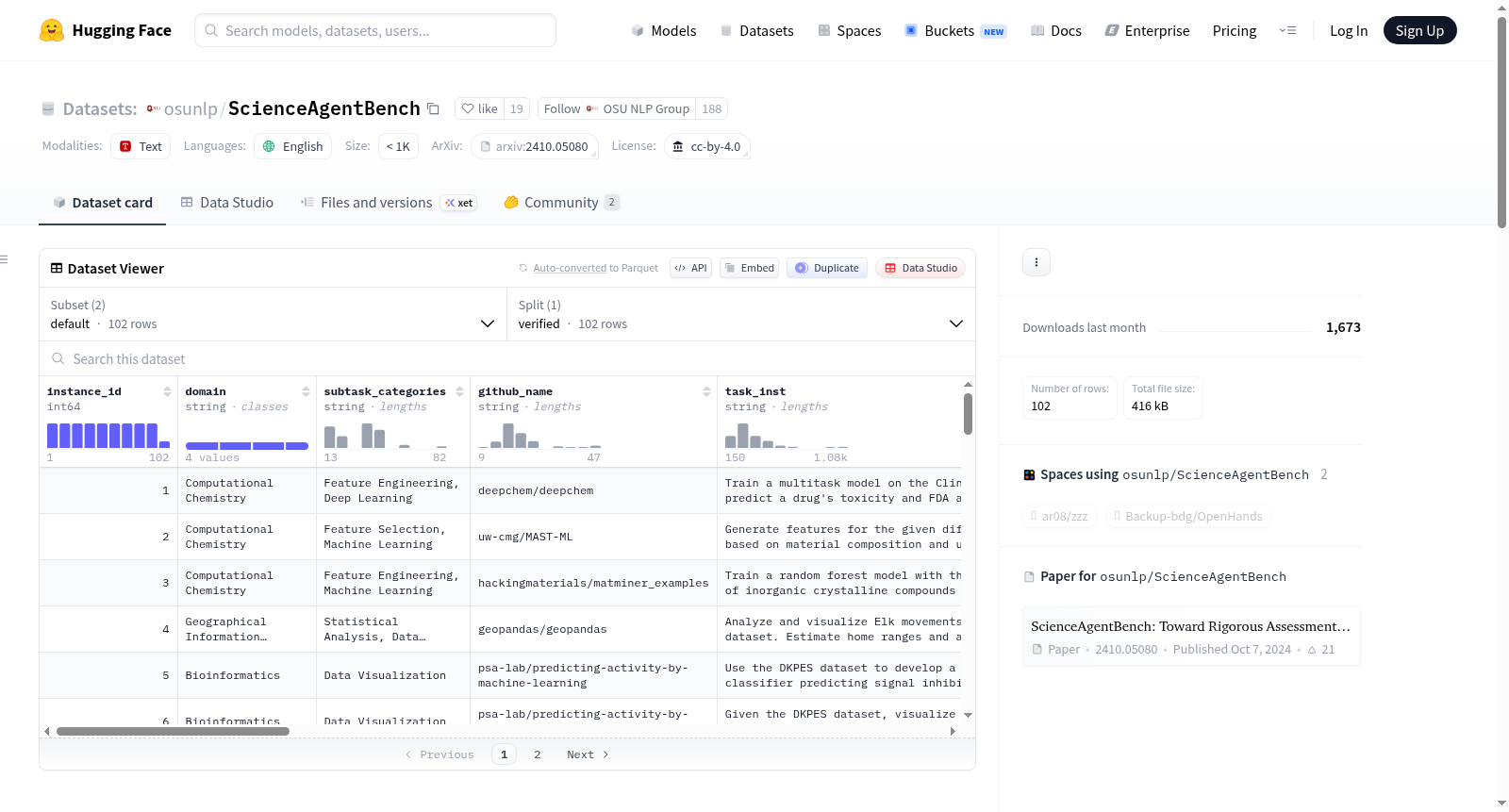Open the left sidebar toggle icon

tap(4, 259)
